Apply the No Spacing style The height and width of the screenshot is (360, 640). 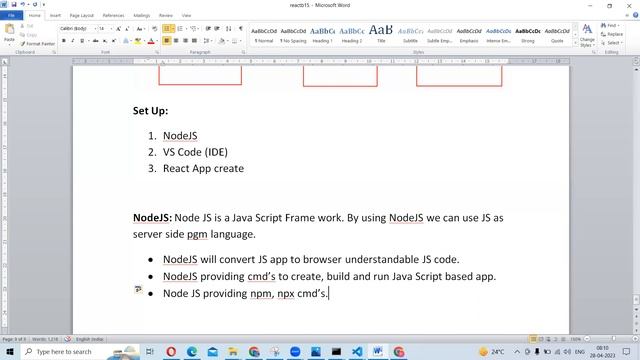[293, 36]
